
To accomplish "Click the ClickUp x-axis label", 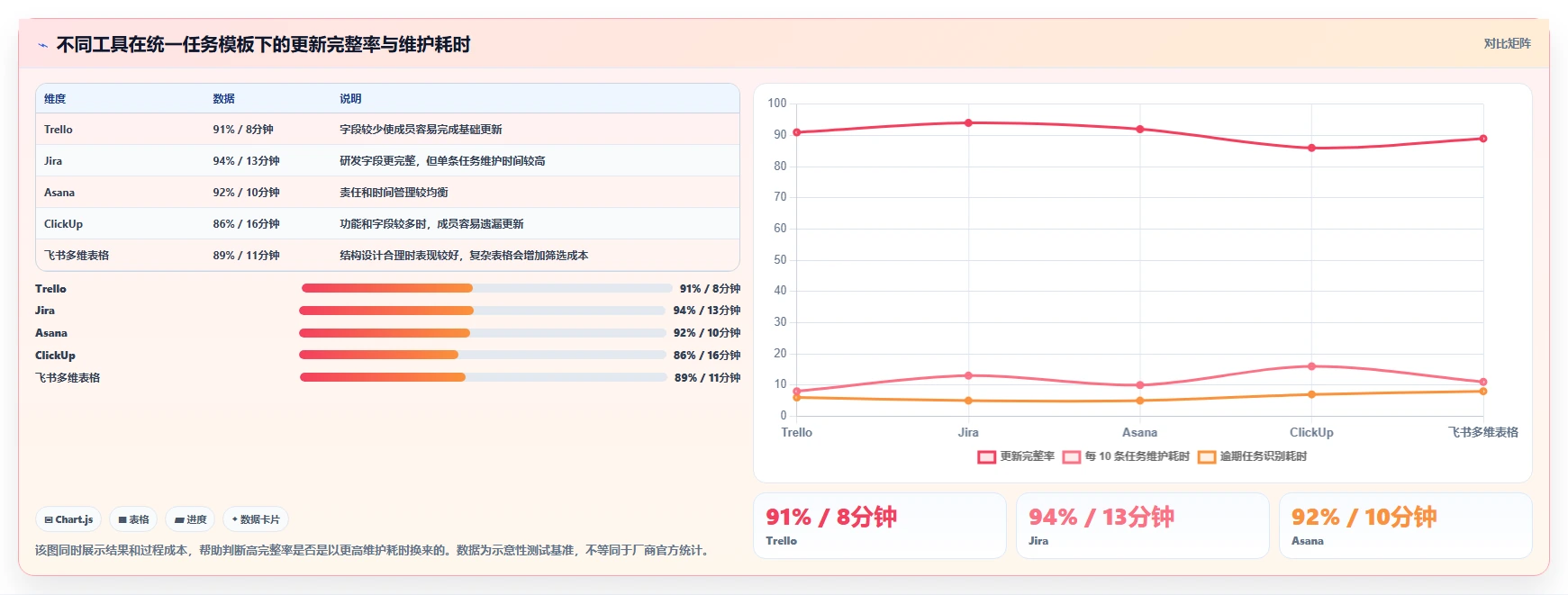I will [x=1311, y=433].
